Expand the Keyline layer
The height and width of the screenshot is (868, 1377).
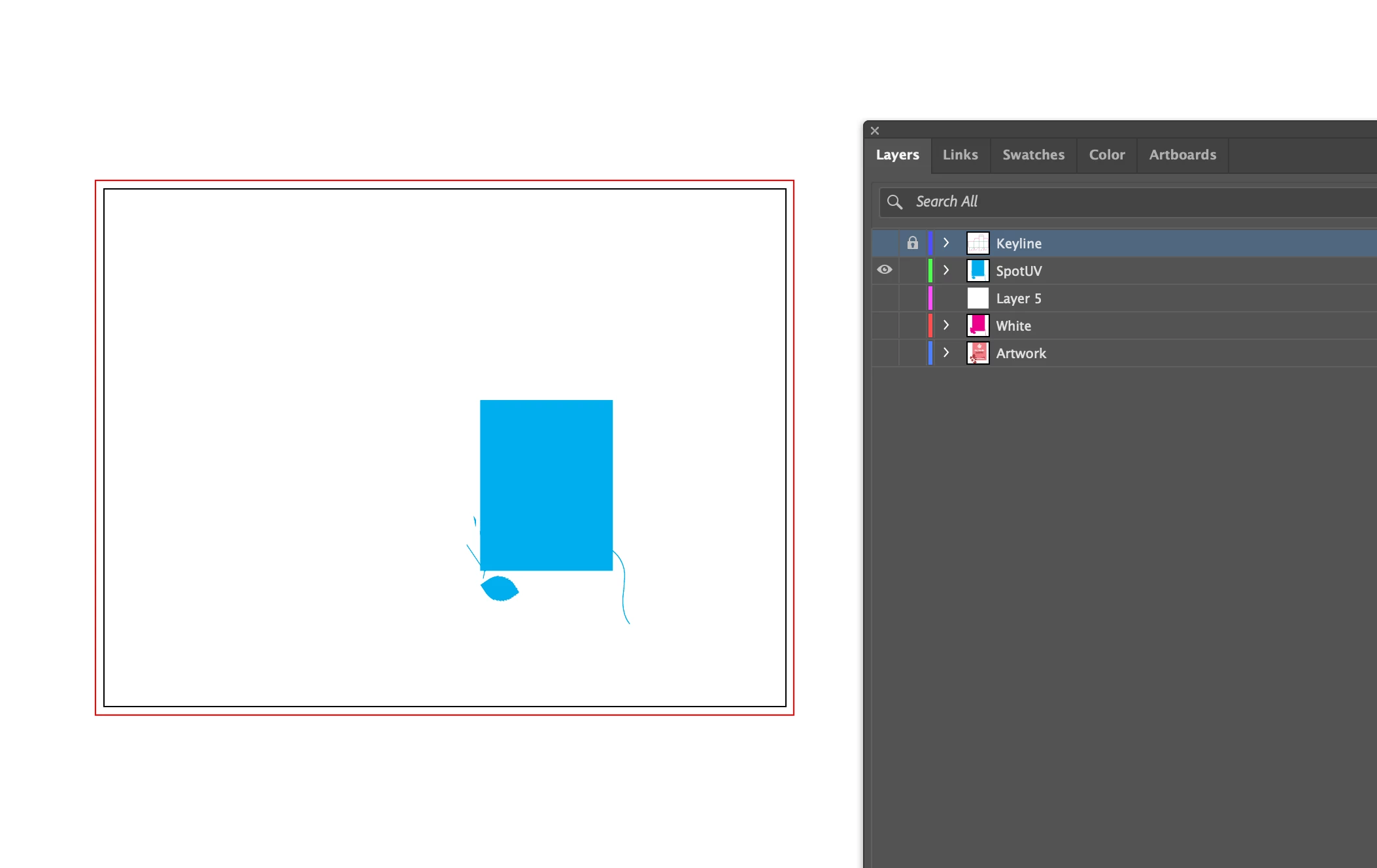[x=946, y=243]
